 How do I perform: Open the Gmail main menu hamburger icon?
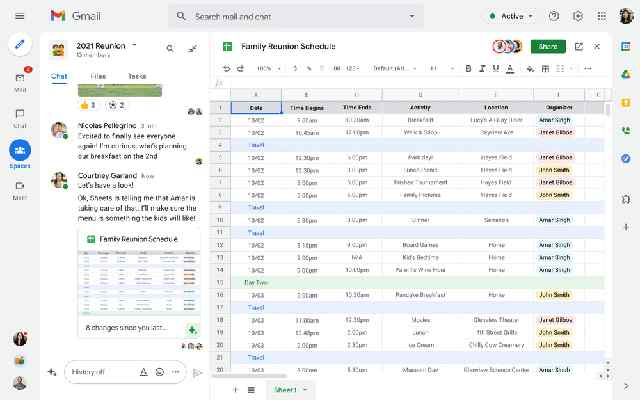coord(20,16)
